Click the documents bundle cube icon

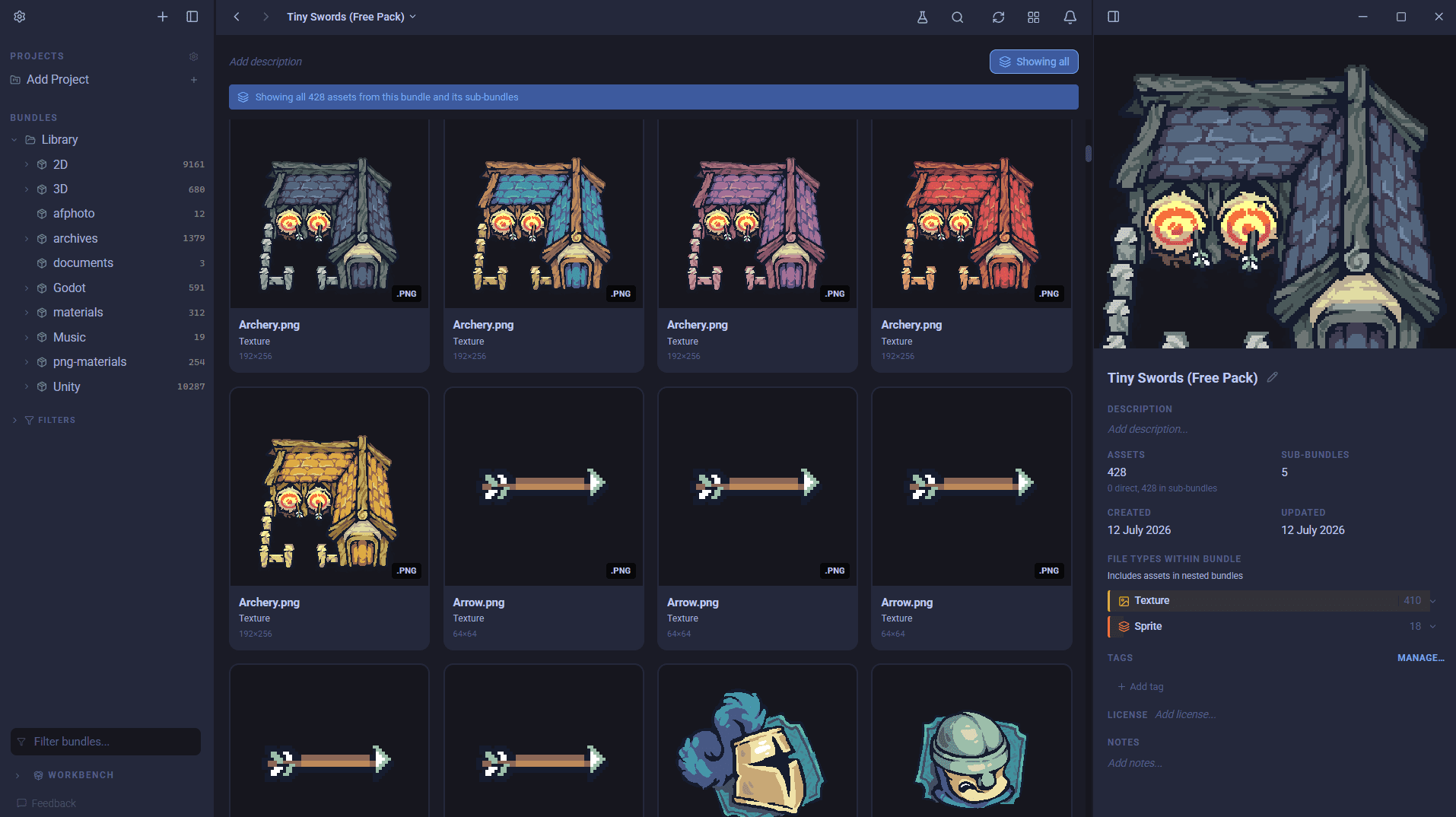tap(42, 263)
